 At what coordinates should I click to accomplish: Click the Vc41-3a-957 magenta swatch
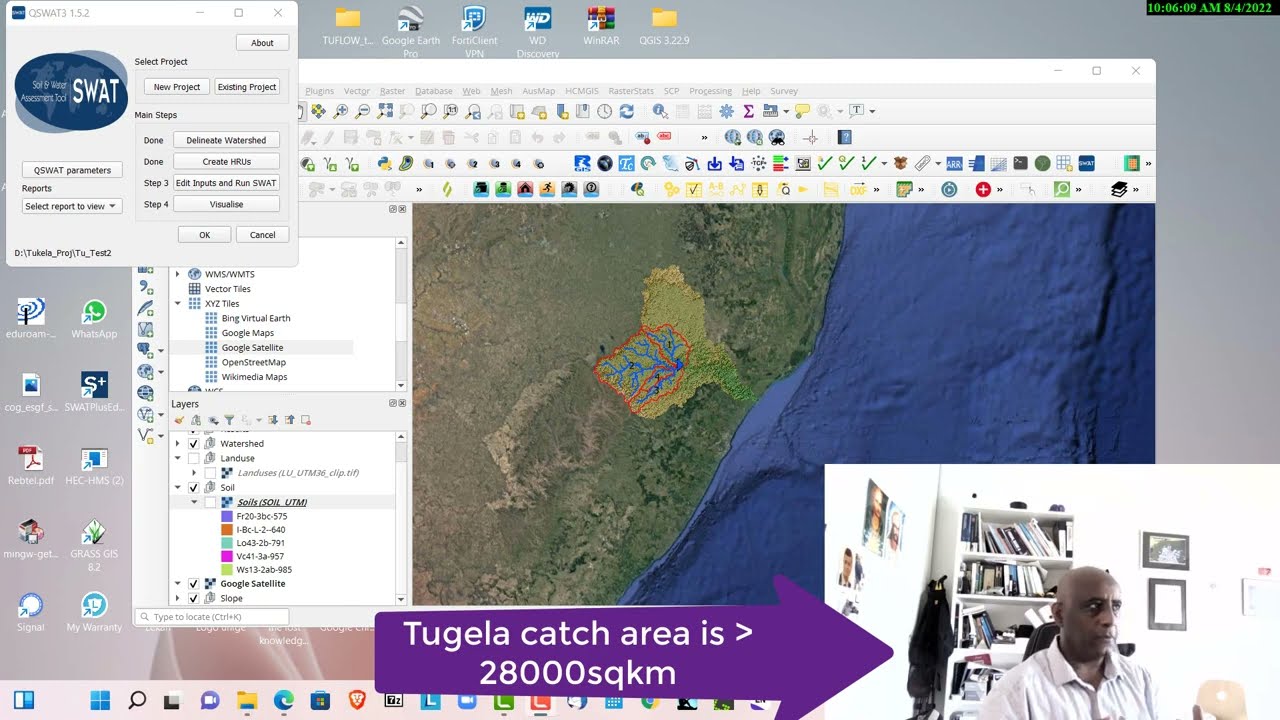[227, 556]
